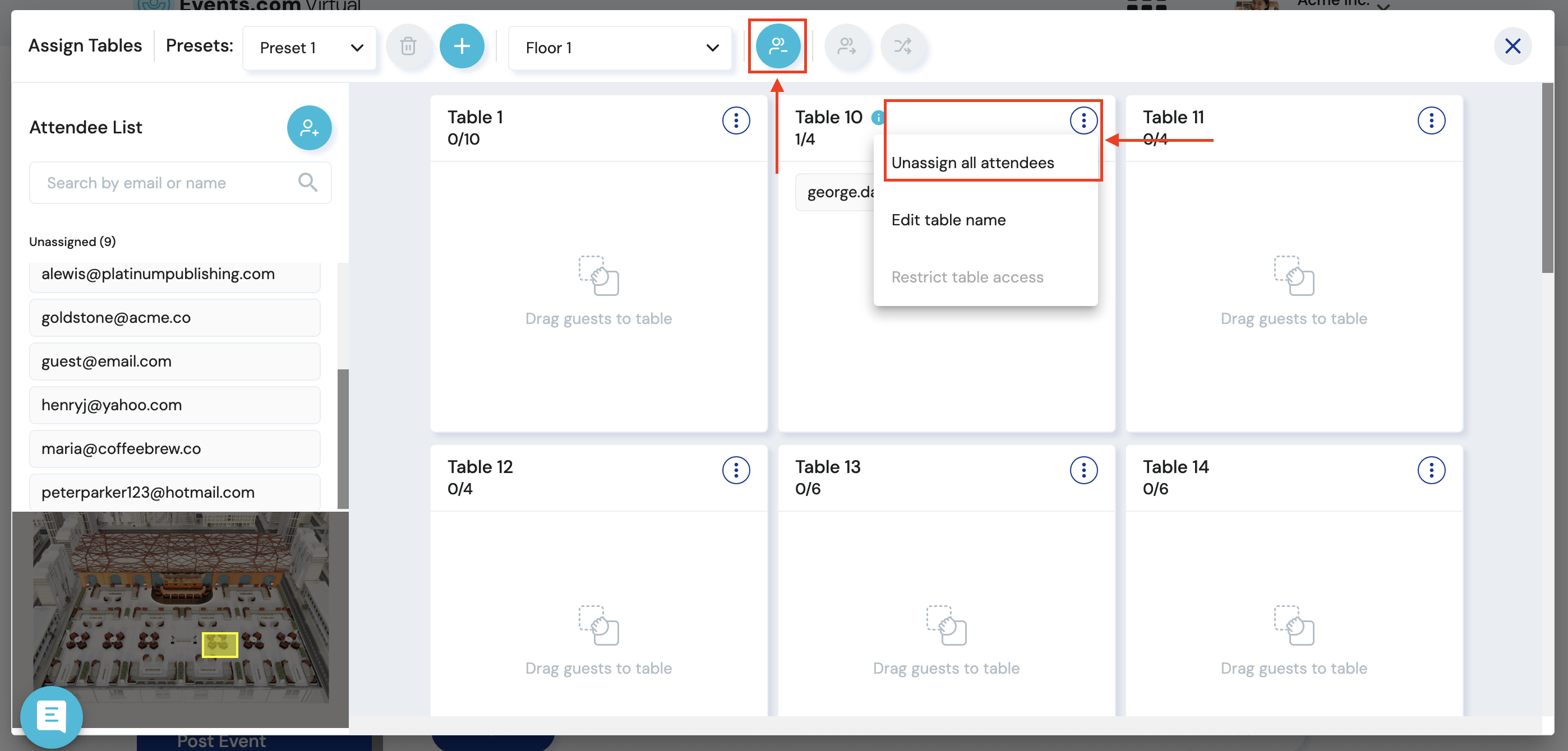The image size is (1568, 751).
Task: Click the add preset plus button
Action: click(462, 46)
